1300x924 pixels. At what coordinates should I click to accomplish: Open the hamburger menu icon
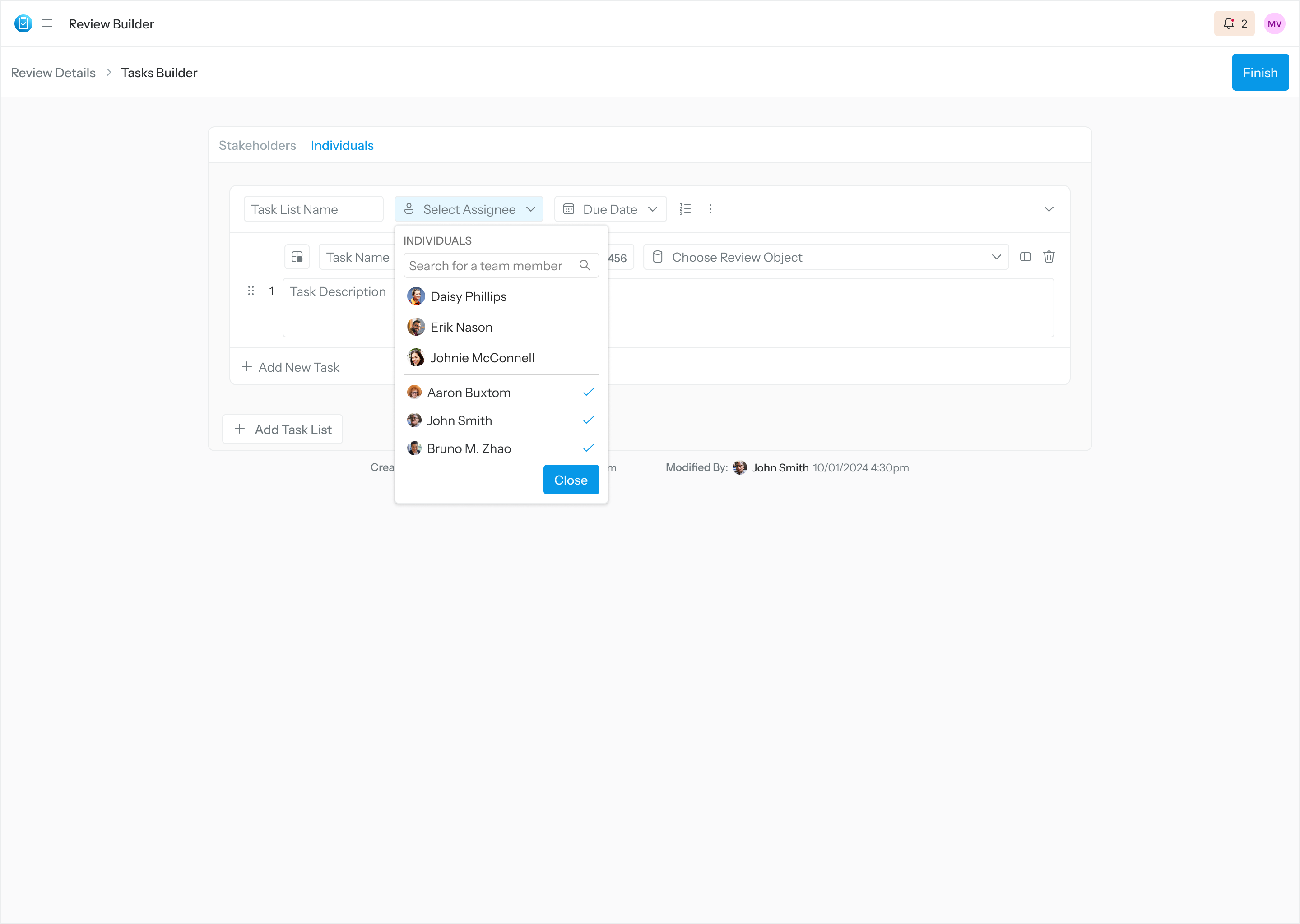(46, 23)
